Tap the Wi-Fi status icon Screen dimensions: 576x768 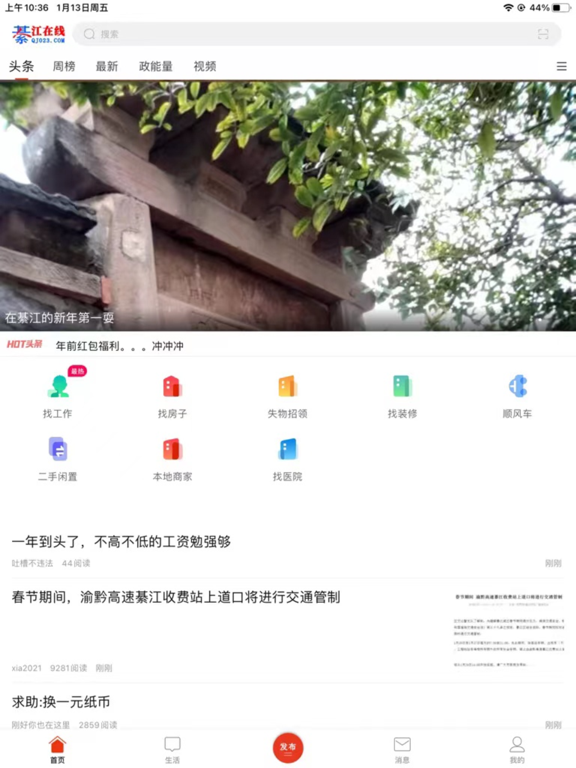[508, 8]
